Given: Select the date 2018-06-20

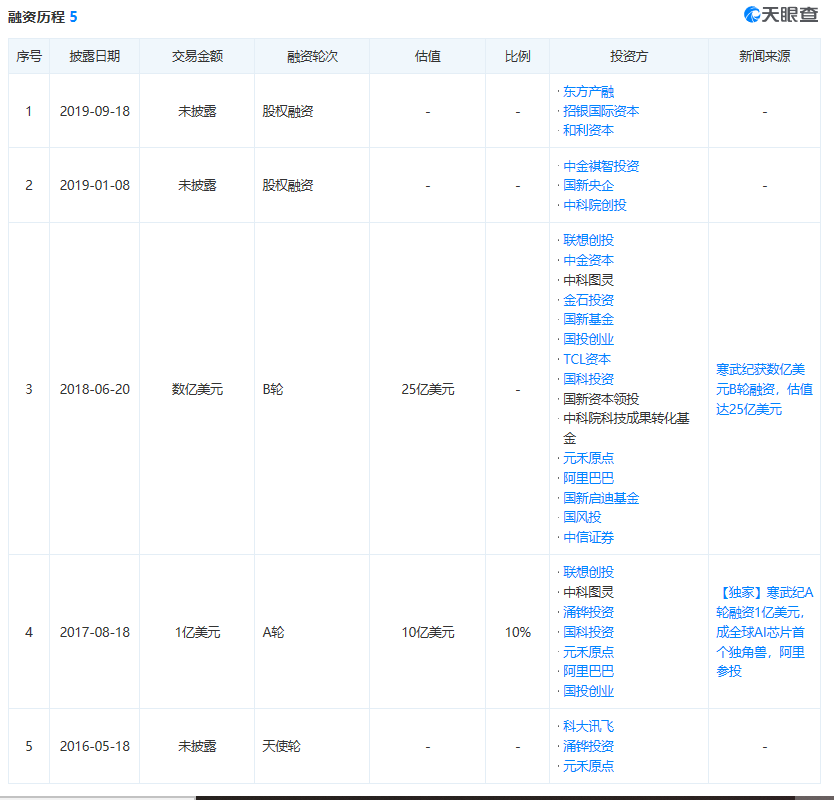Looking at the screenshot, I should (x=95, y=389).
